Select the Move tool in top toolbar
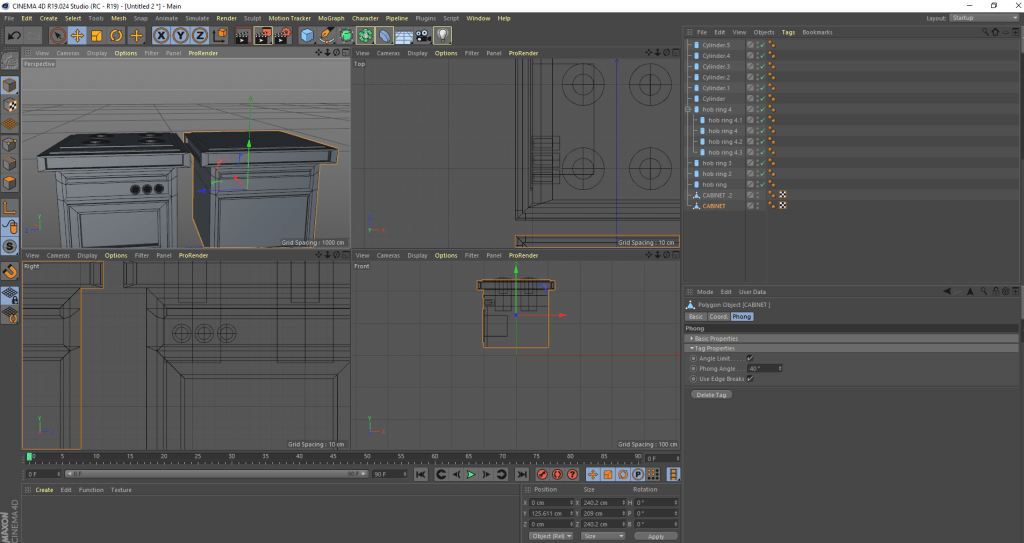 coord(77,36)
